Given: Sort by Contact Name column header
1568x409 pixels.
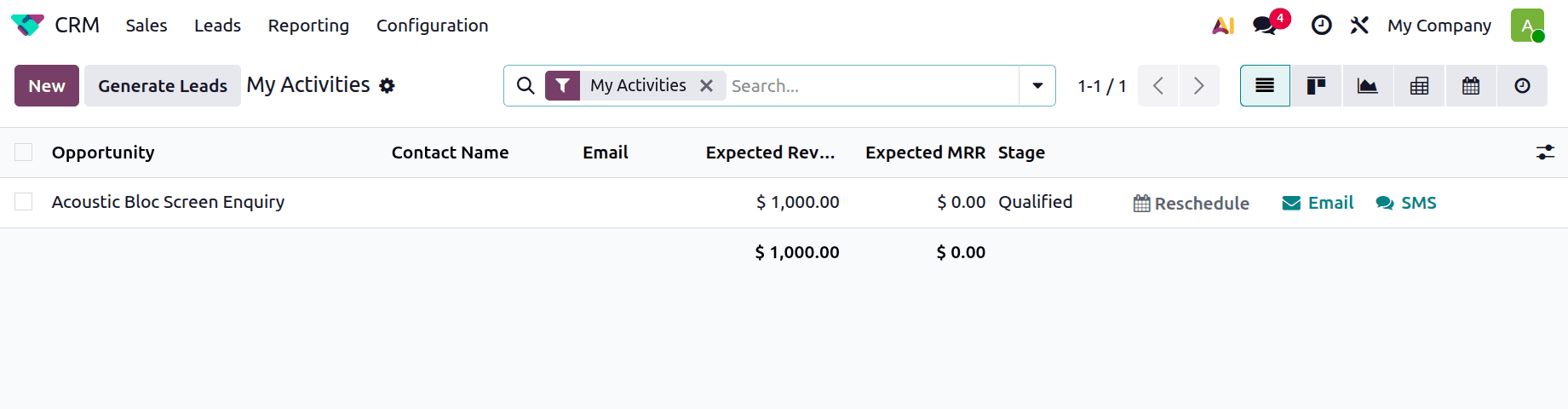Looking at the screenshot, I should click(x=450, y=153).
